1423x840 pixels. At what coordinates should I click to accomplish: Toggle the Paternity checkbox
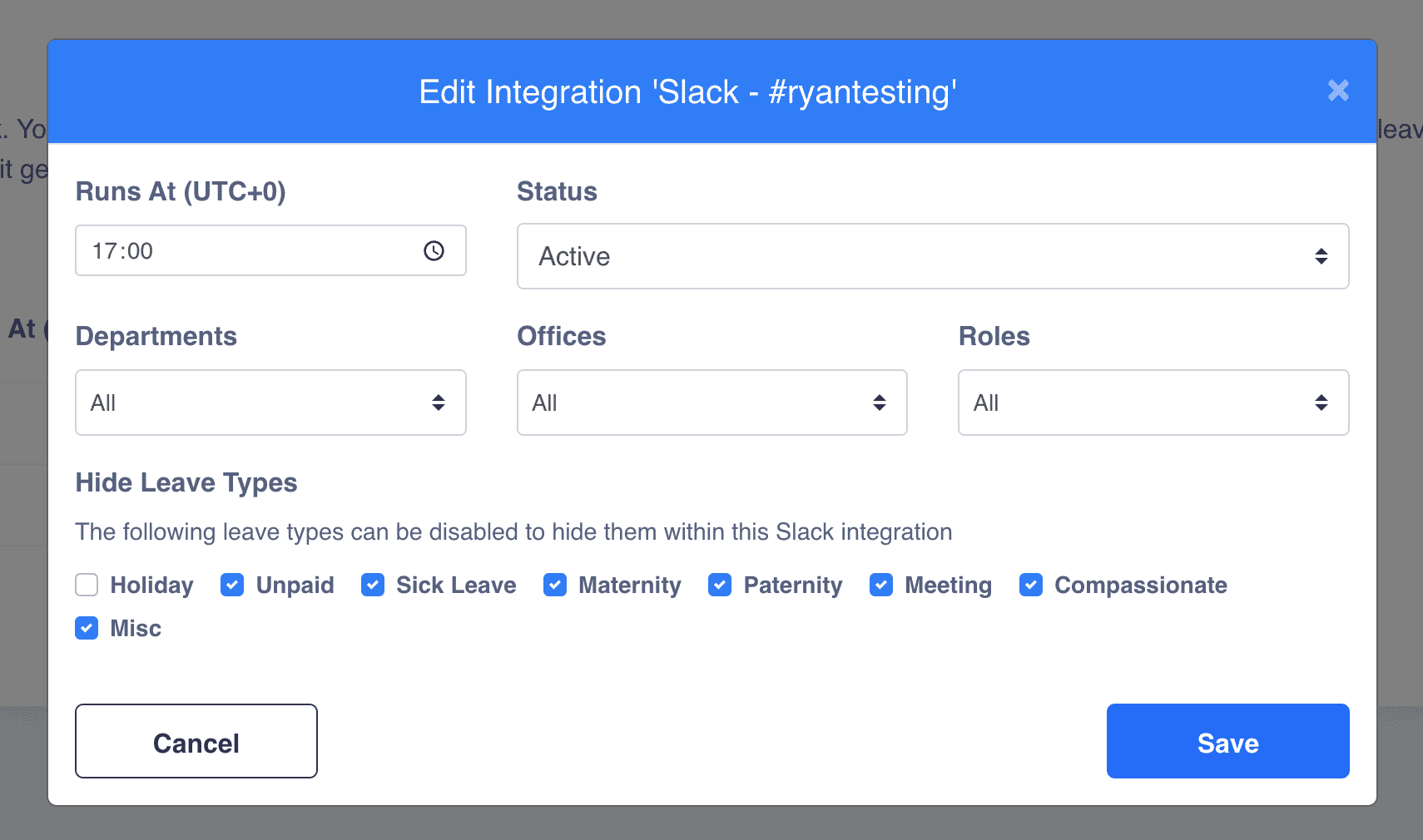720,585
